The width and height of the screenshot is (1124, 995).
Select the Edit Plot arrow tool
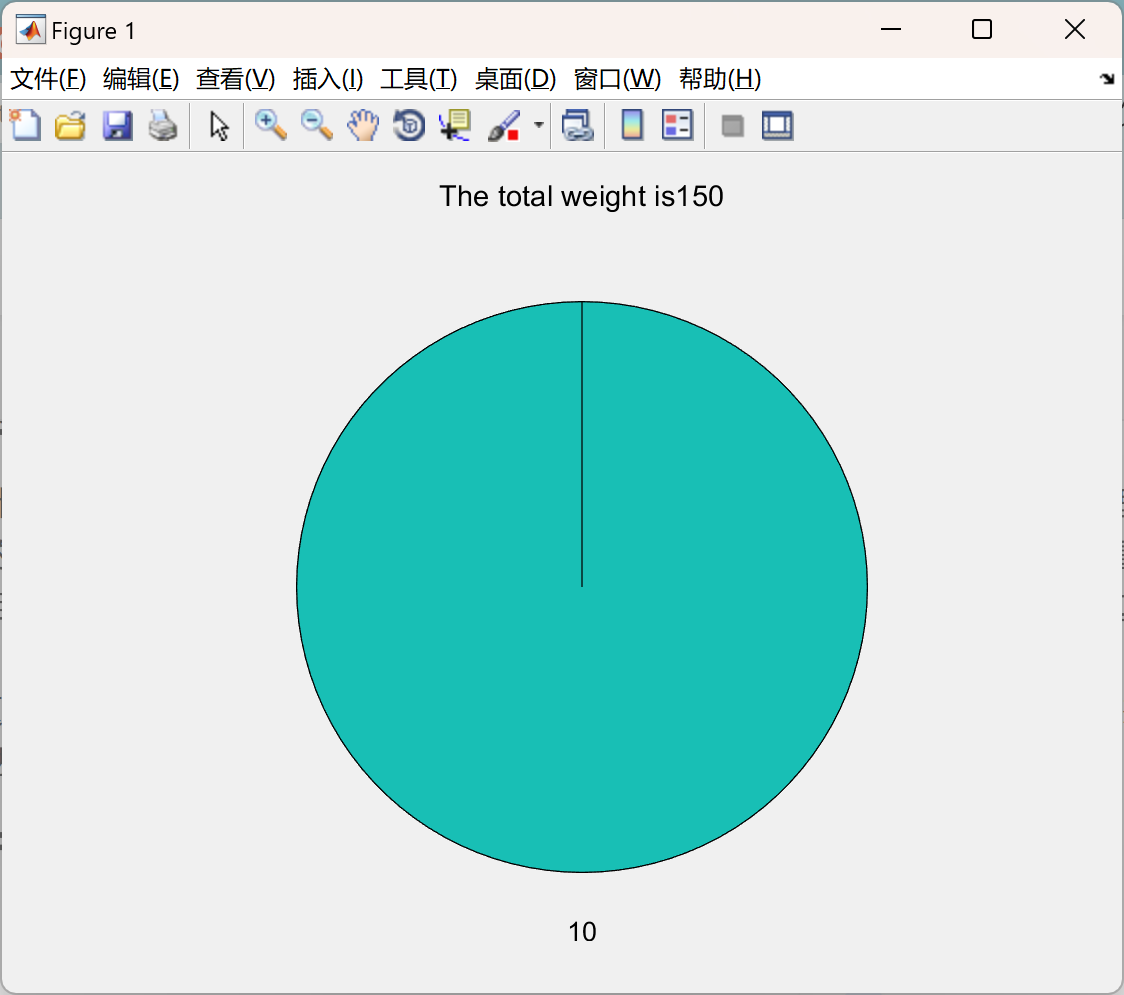click(219, 125)
